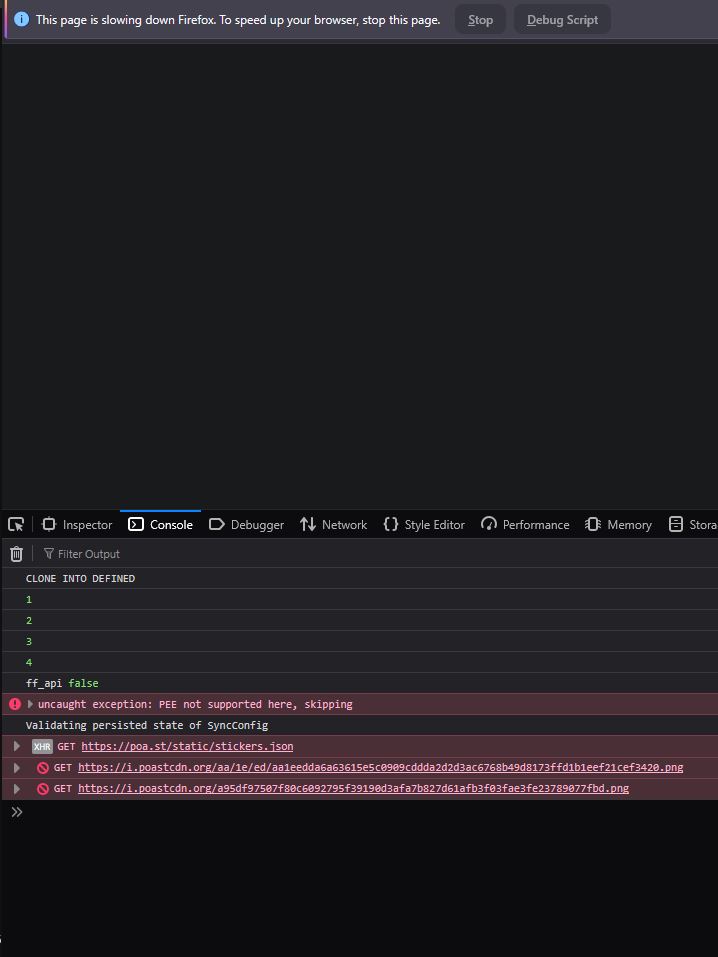The height and width of the screenshot is (957, 718).
Task: Click the blocked icon on a95df975 PNG request
Action: (43, 789)
